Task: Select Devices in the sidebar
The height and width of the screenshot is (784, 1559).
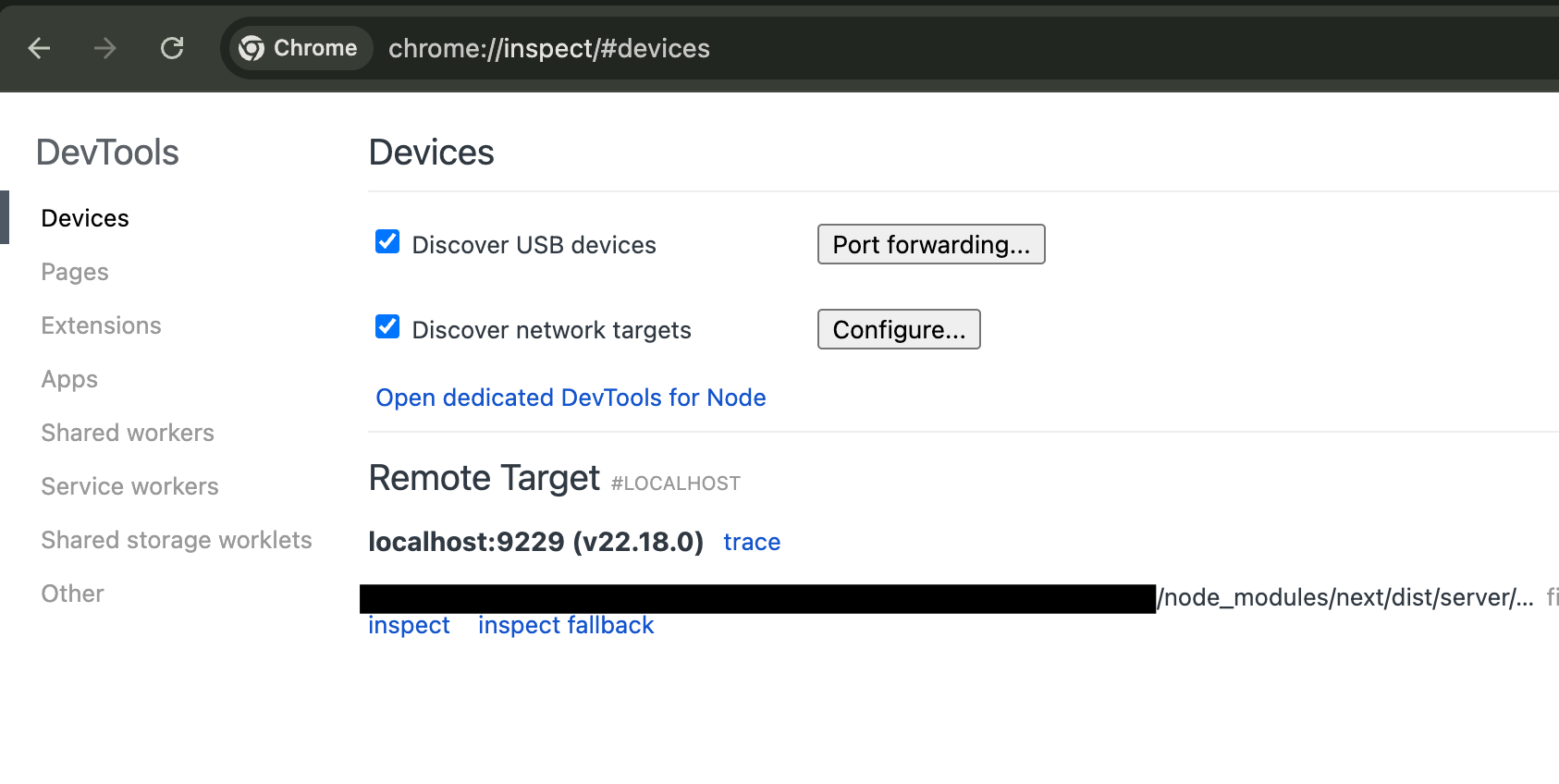Action: [x=85, y=218]
